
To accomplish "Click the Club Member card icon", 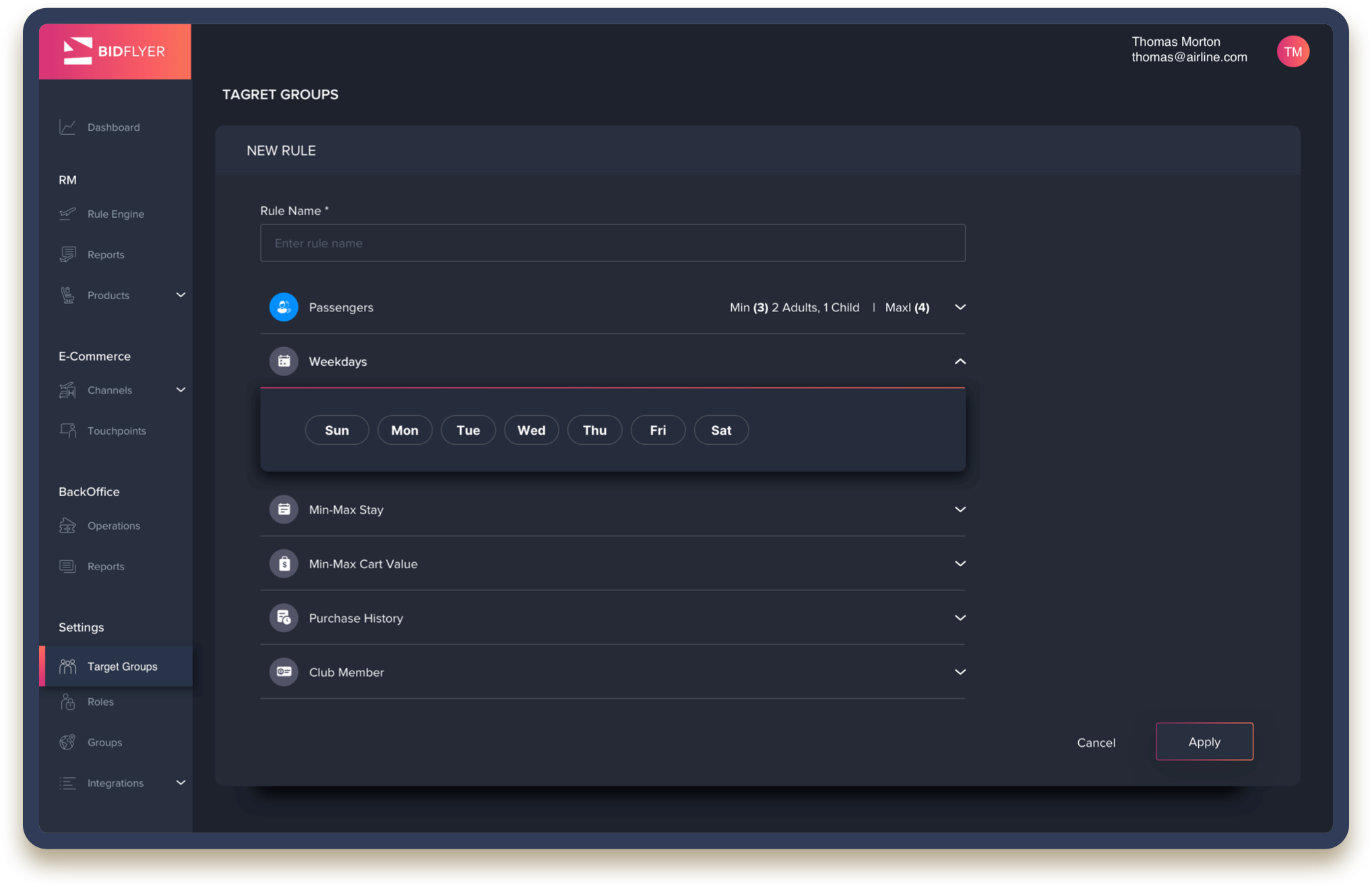I will [284, 672].
